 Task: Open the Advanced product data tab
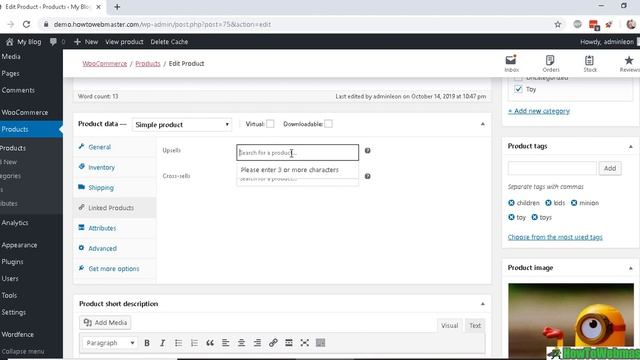click(x=115, y=248)
